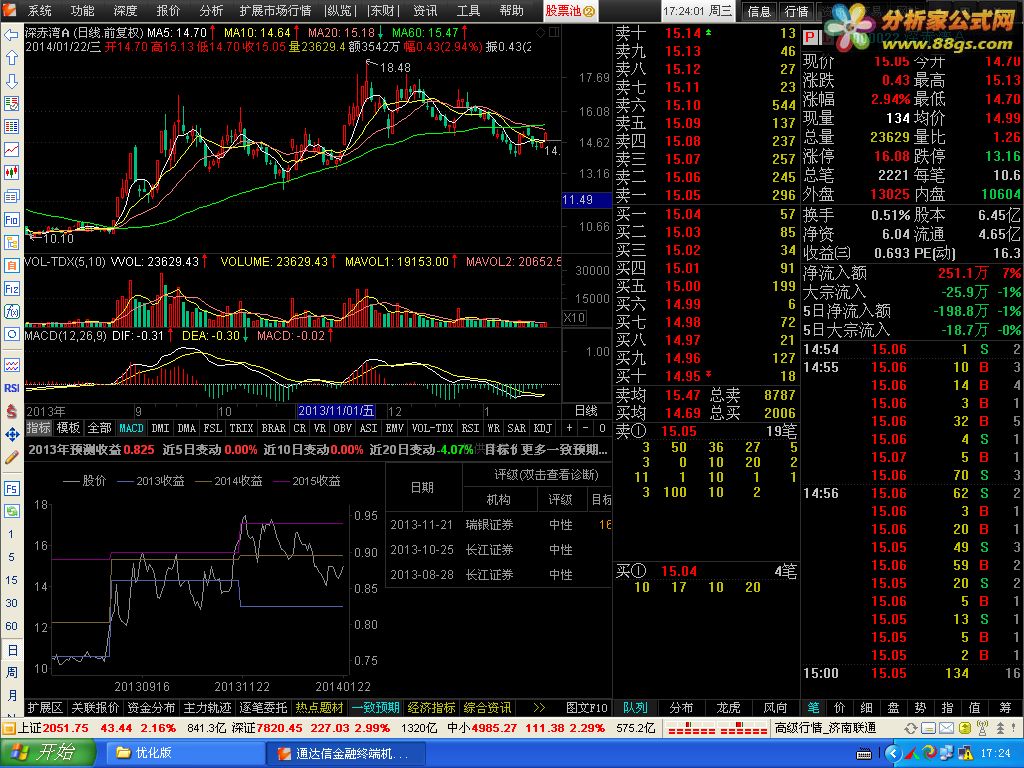
Task: Open the f(x) formula manager icon
Action: click(x=12, y=312)
